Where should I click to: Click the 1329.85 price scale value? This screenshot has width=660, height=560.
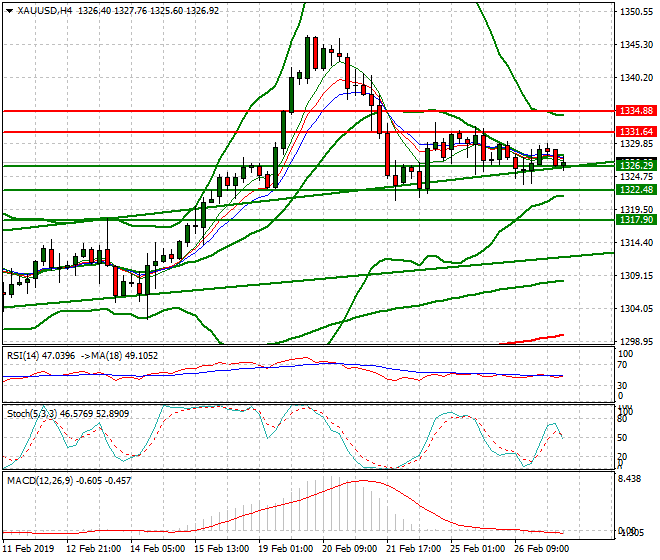pyautogui.click(x=637, y=144)
